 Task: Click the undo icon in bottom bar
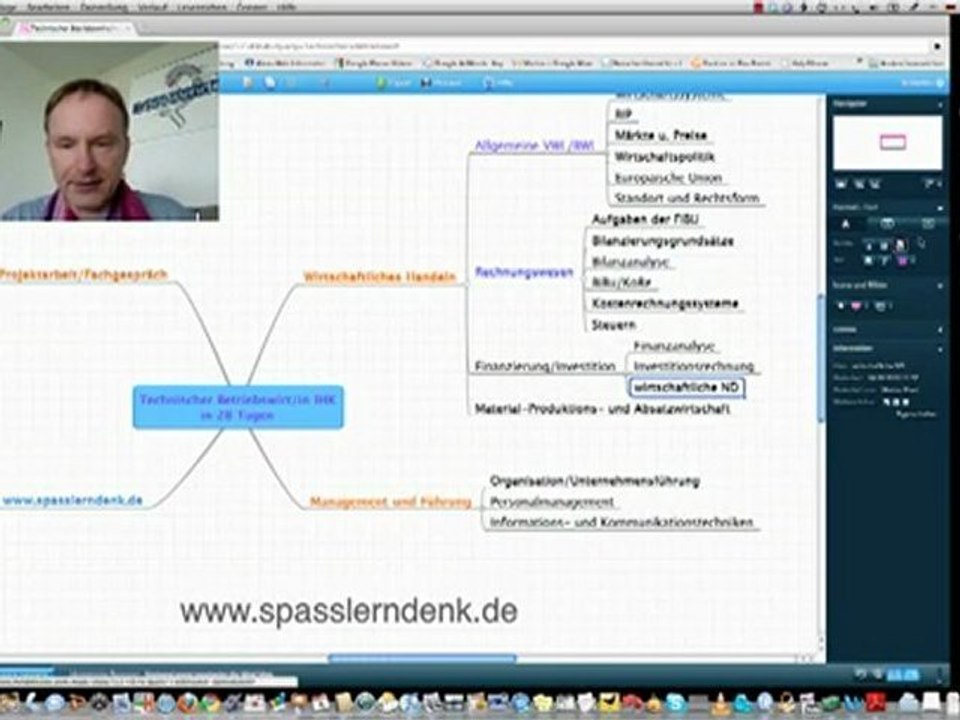point(861,674)
